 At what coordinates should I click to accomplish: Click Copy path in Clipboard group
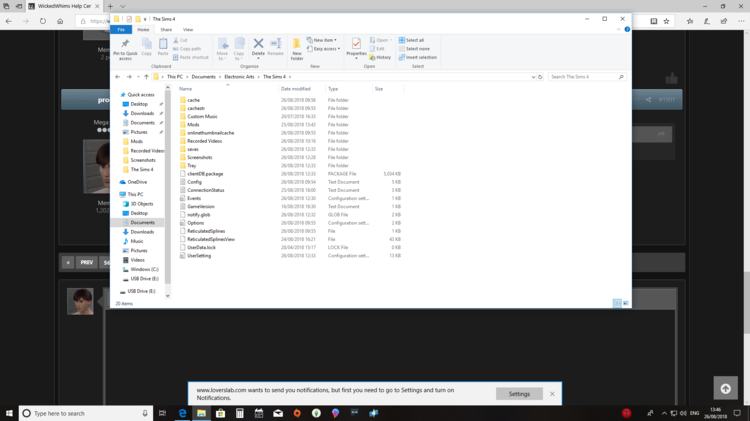coord(187,49)
